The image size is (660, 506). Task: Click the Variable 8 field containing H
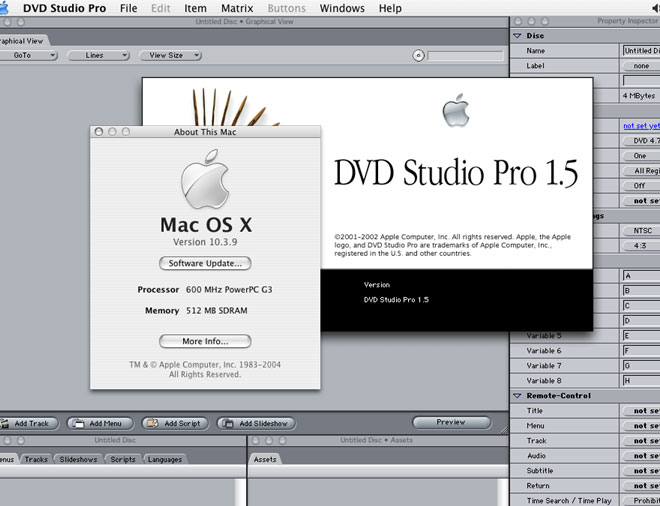641,381
